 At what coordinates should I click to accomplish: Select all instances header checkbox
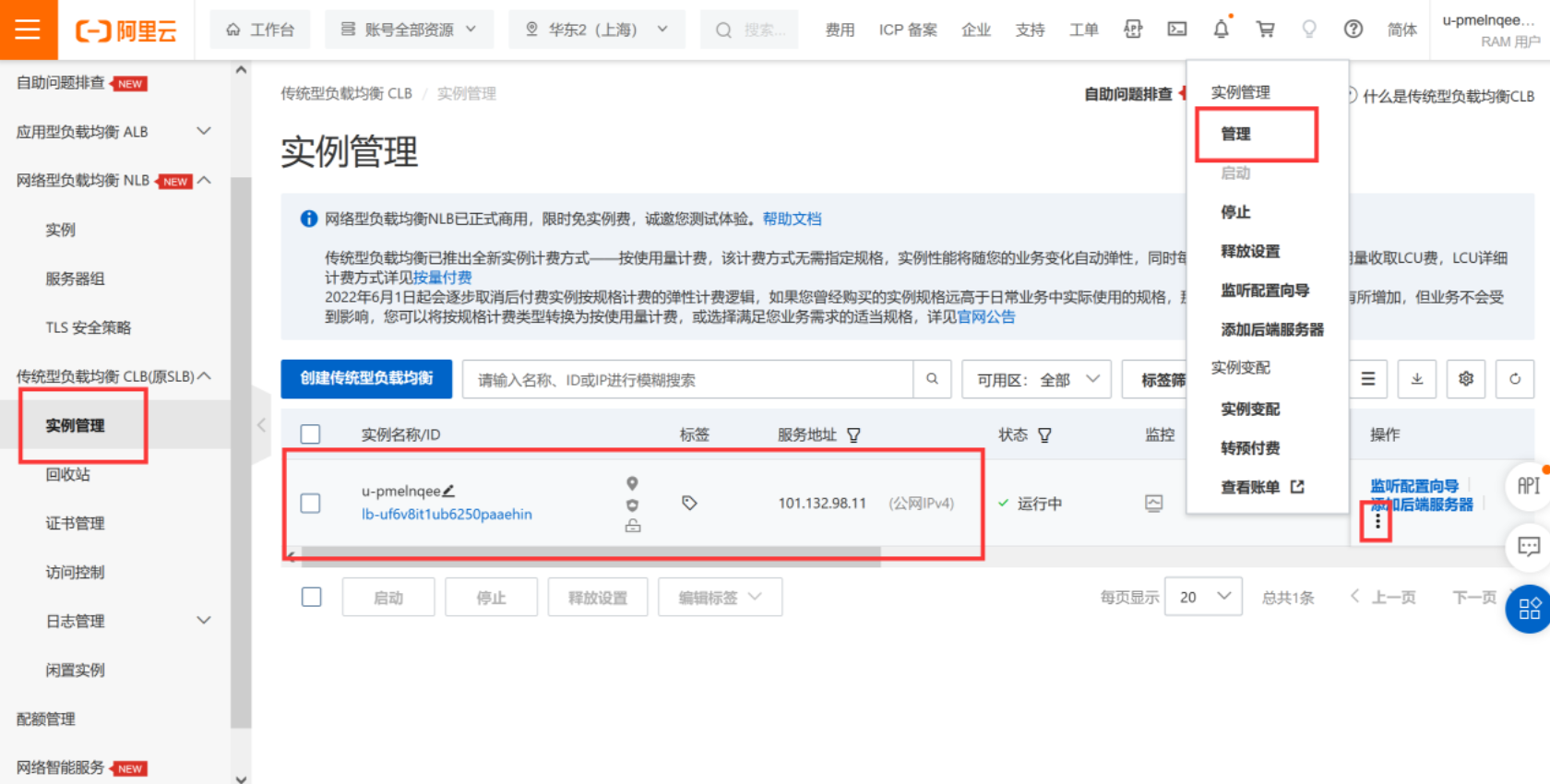click(x=311, y=434)
